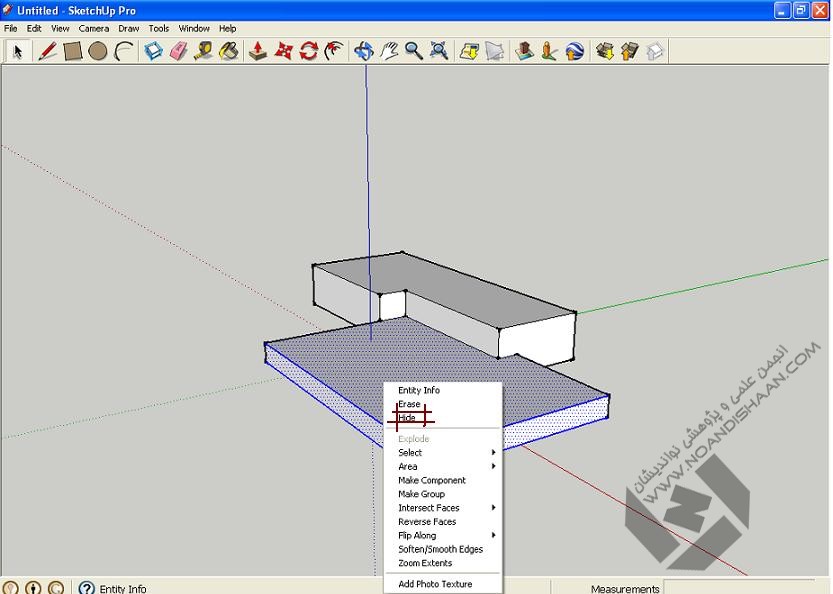The height and width of the screenshot is (594, 833).
Task: Activate the Arc tool
Action: [123, 51]
